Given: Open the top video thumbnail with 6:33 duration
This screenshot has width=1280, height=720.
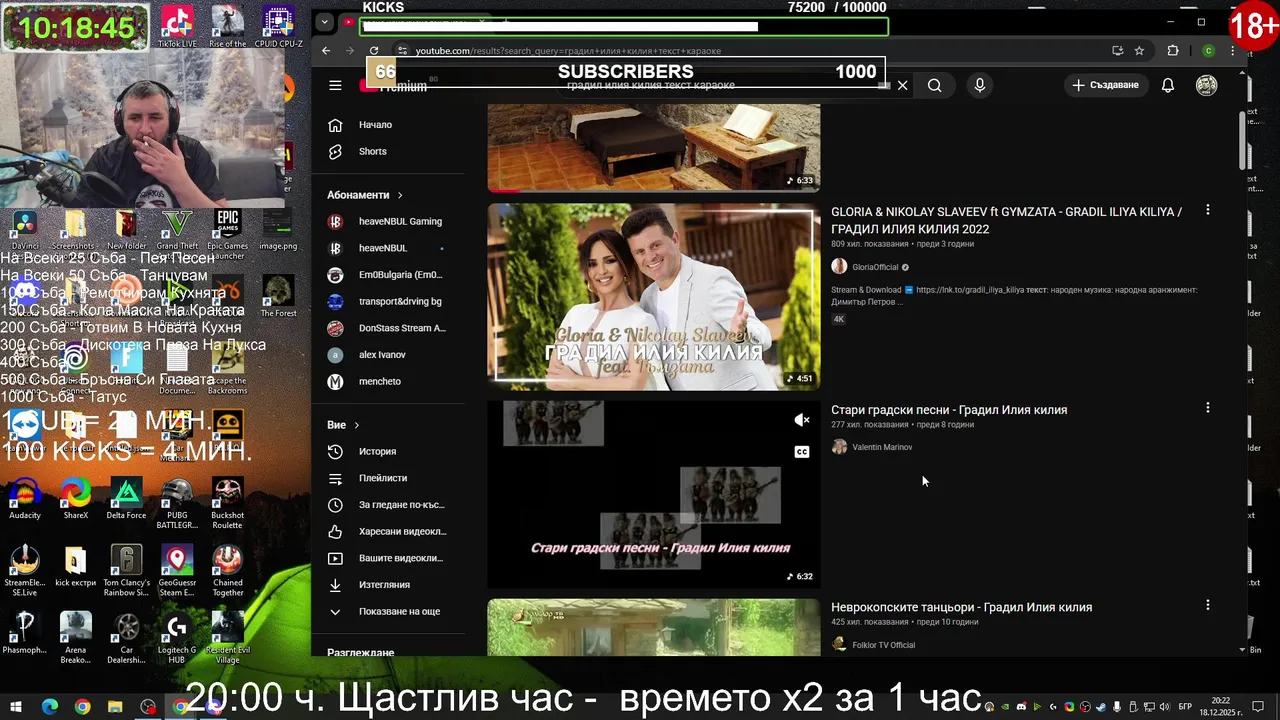Looking at the screenshot, I should (654, 147).
